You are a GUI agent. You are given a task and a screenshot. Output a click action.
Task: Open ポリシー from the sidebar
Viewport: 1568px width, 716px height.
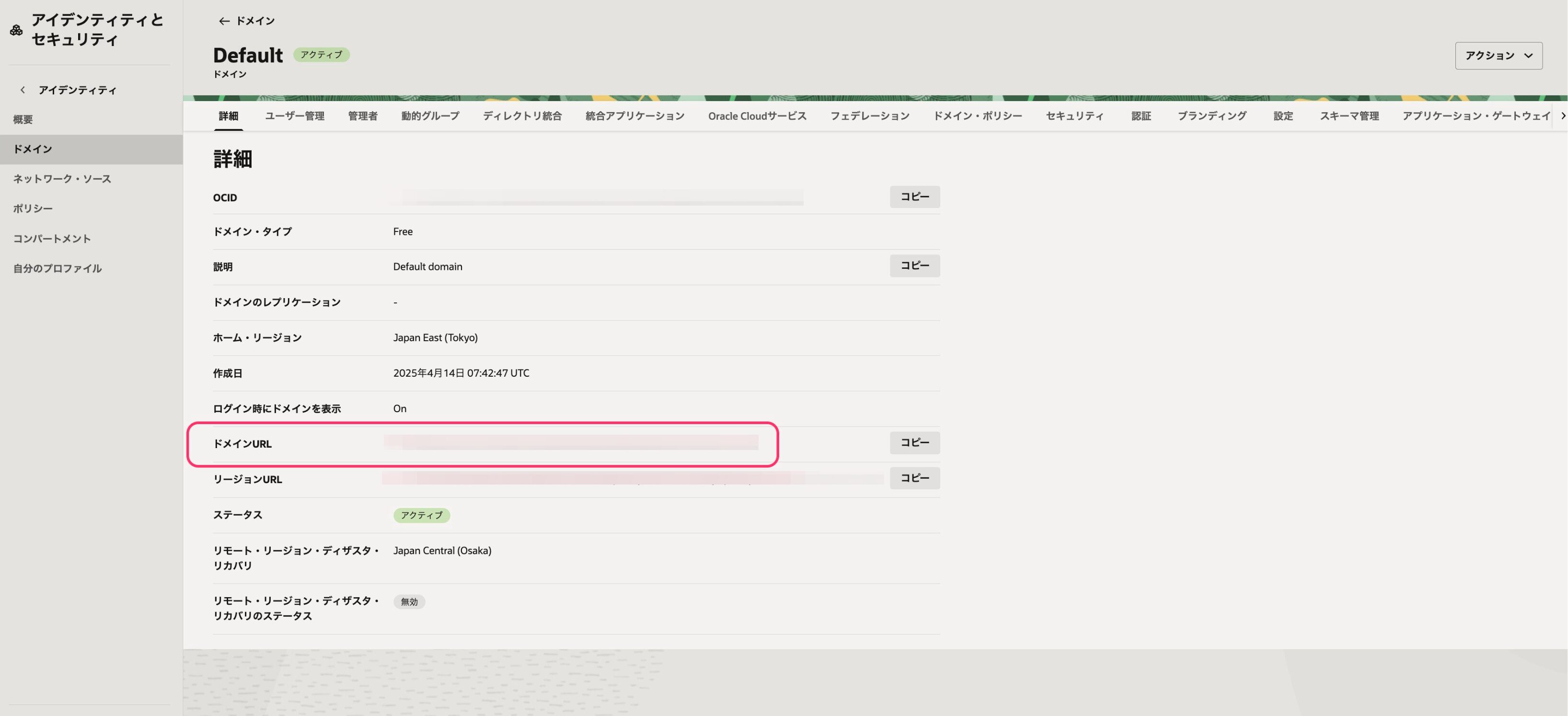tap(33, 208)
